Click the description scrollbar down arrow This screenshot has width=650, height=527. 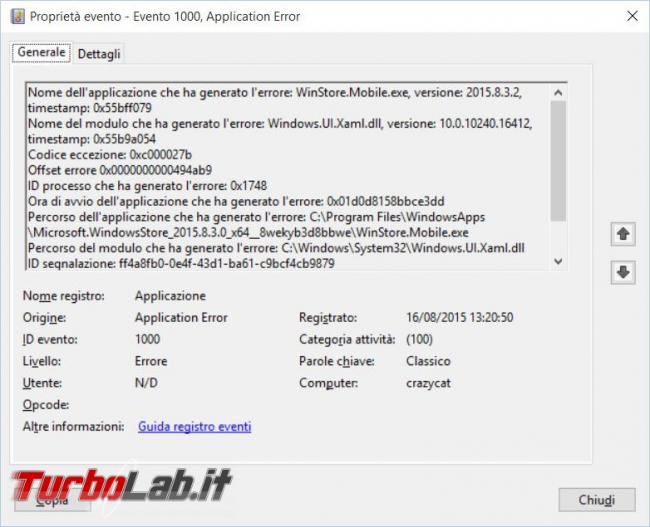tap(558, 261)
